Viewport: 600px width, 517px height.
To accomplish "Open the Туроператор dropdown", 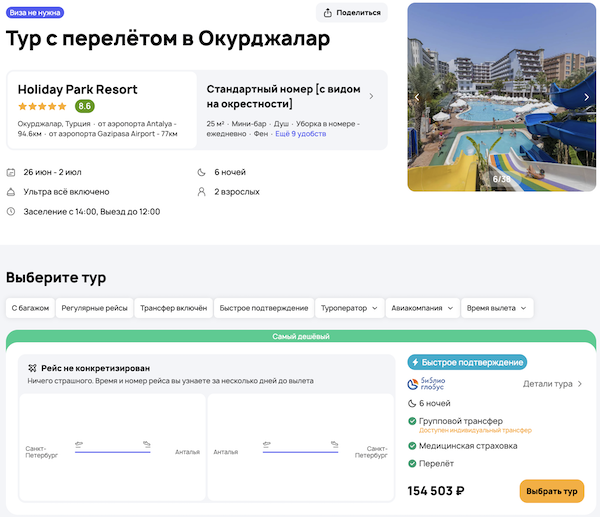I will pyautogui.click(x=350, y=308).
